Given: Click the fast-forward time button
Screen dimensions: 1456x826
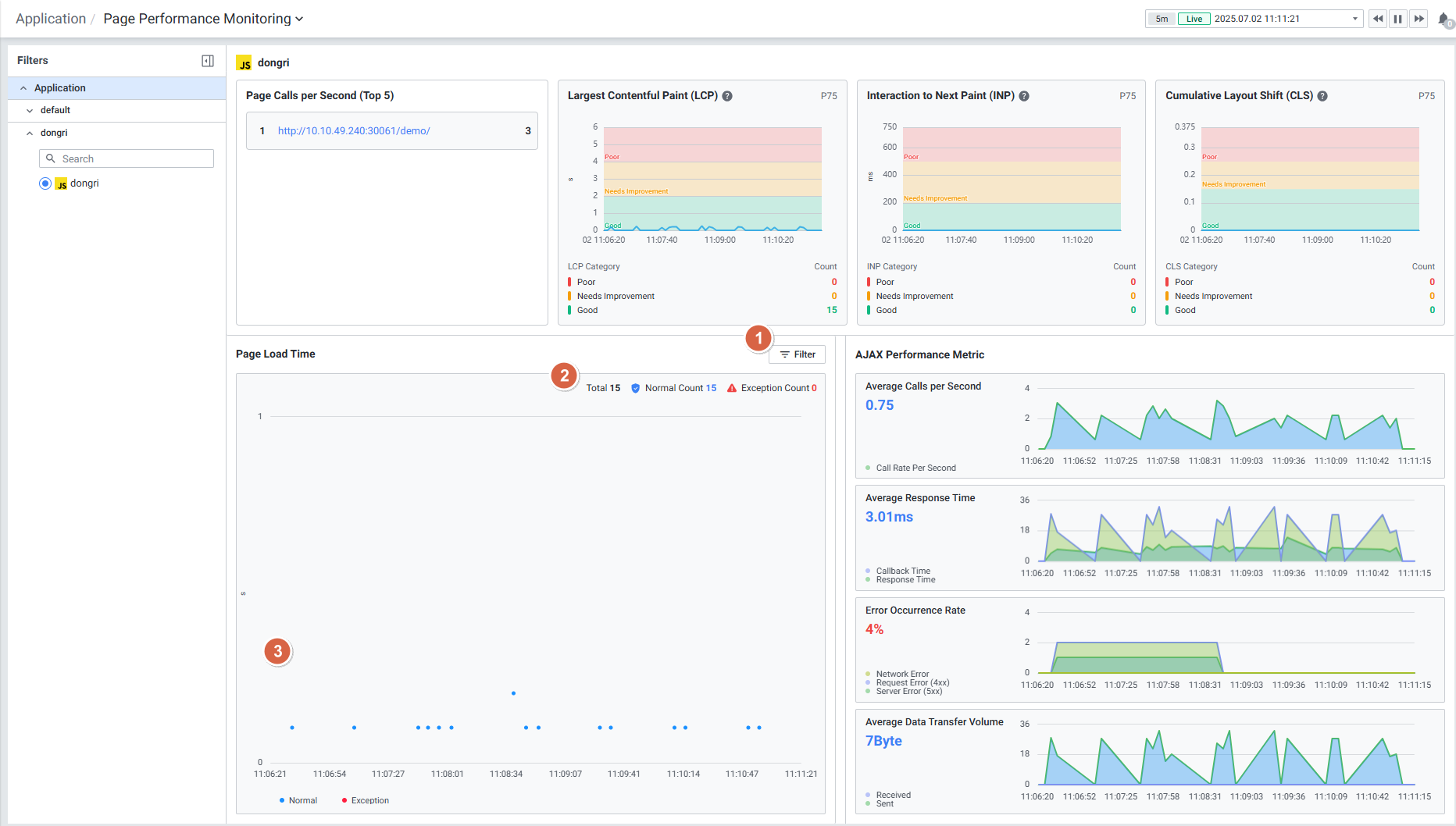Looking at the screenshot, I should [1419, 19].
